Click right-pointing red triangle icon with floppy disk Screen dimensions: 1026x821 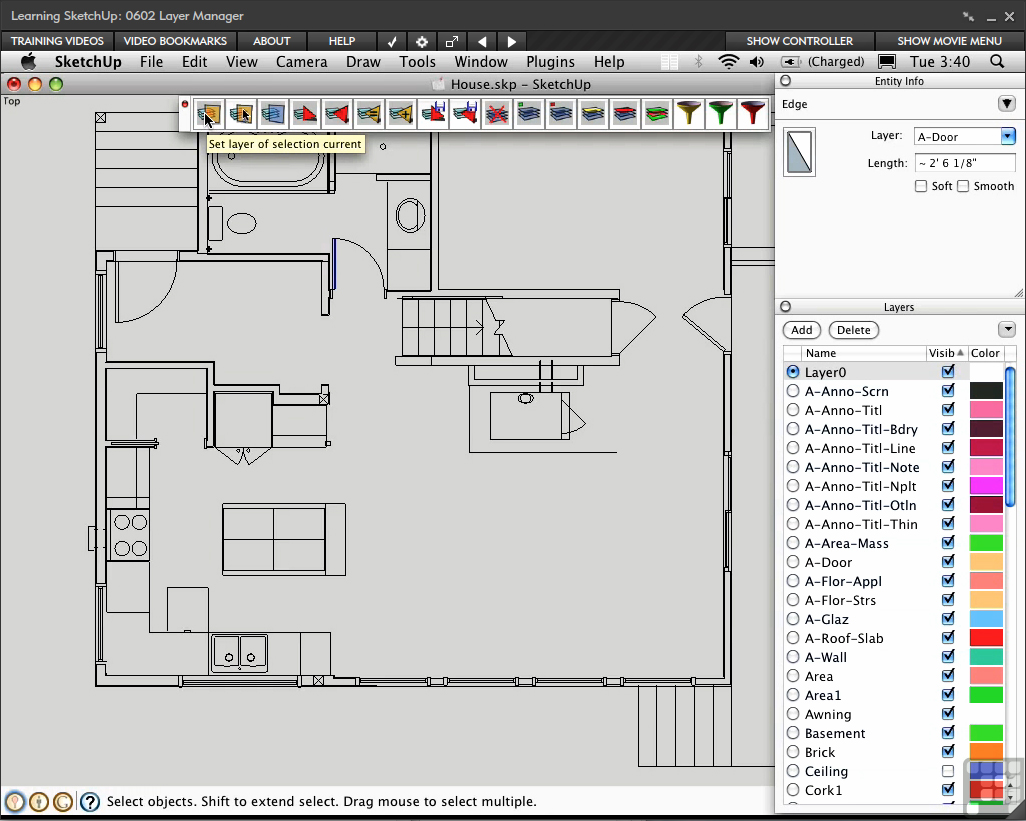click(x=433, y=114)
